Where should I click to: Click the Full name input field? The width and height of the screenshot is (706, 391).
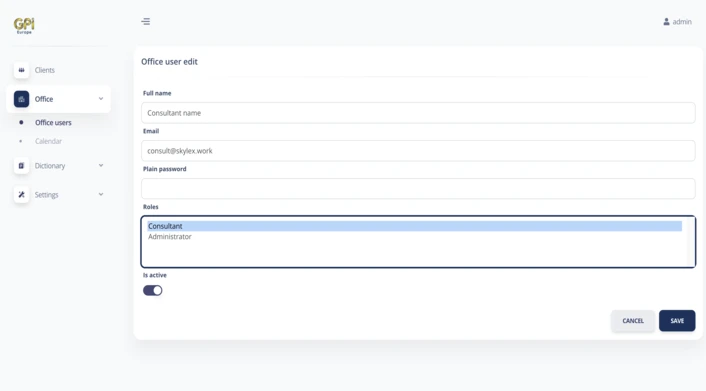coord(418,113)
